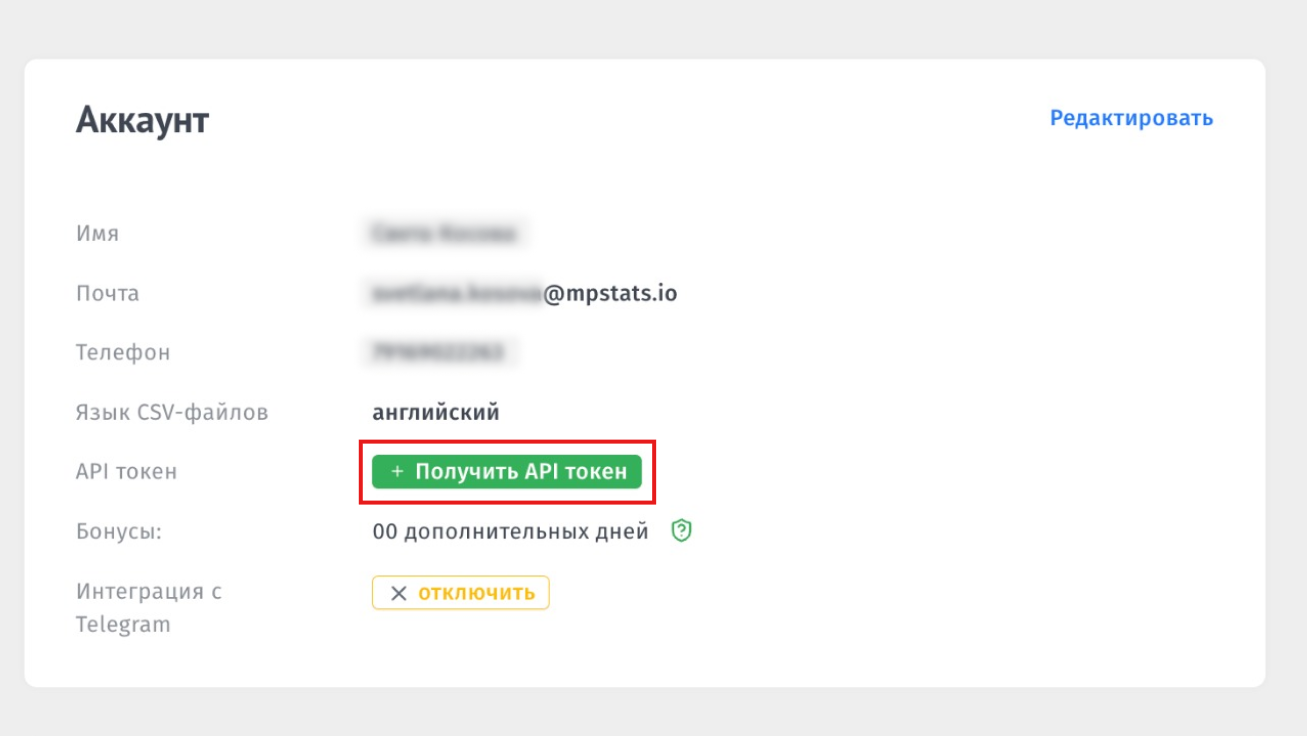Disable Telegram integration via отключить

tap(460, 593)
